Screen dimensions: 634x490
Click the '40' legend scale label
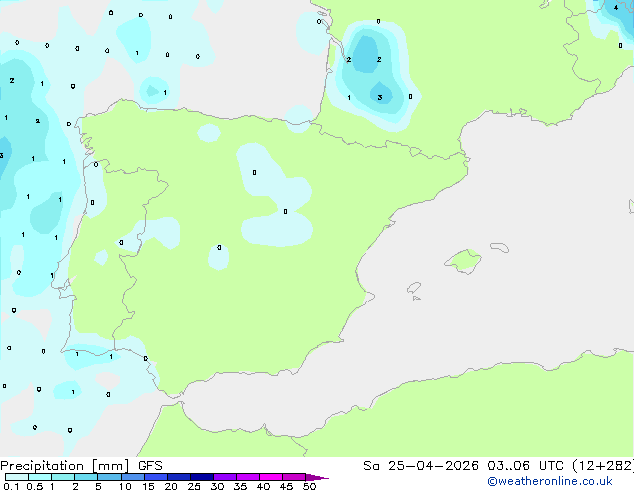coord(263,486)
